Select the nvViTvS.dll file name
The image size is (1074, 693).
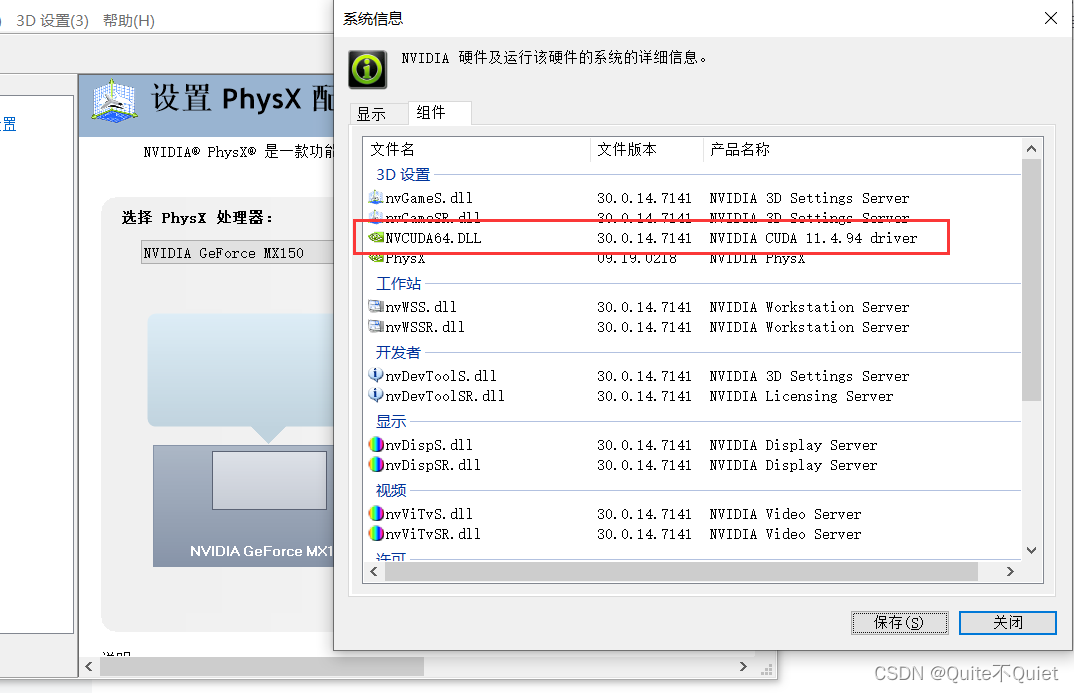point(429,514)
